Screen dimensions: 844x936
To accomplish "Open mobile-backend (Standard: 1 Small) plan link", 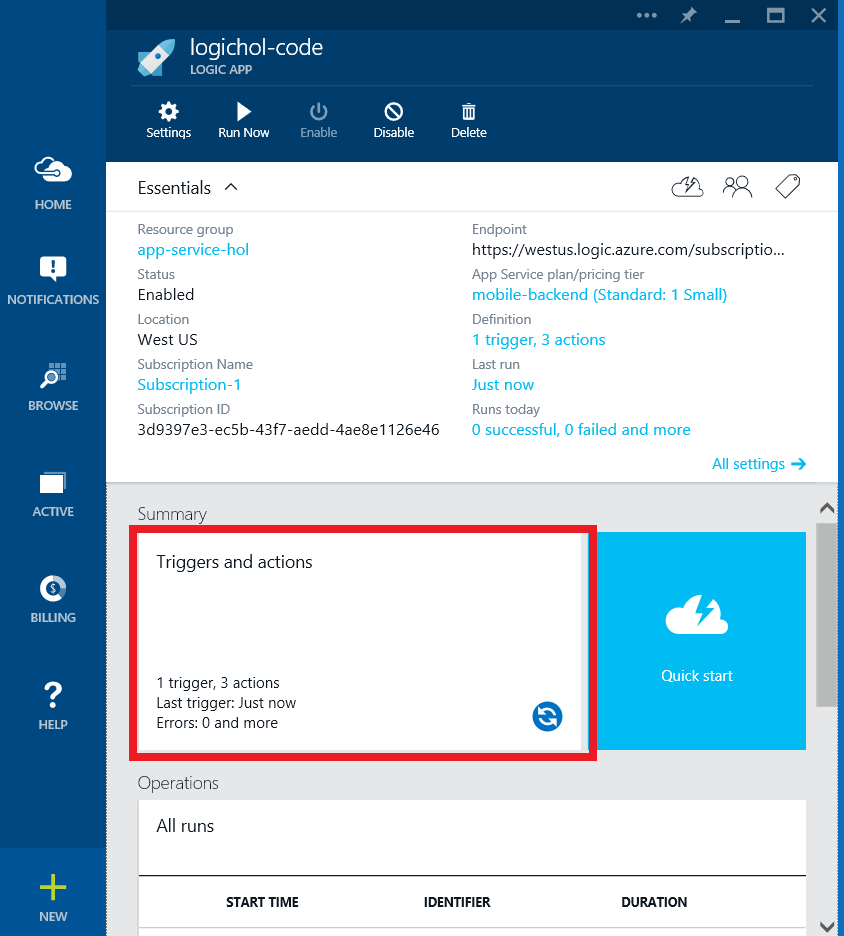I will click(599, 294).
